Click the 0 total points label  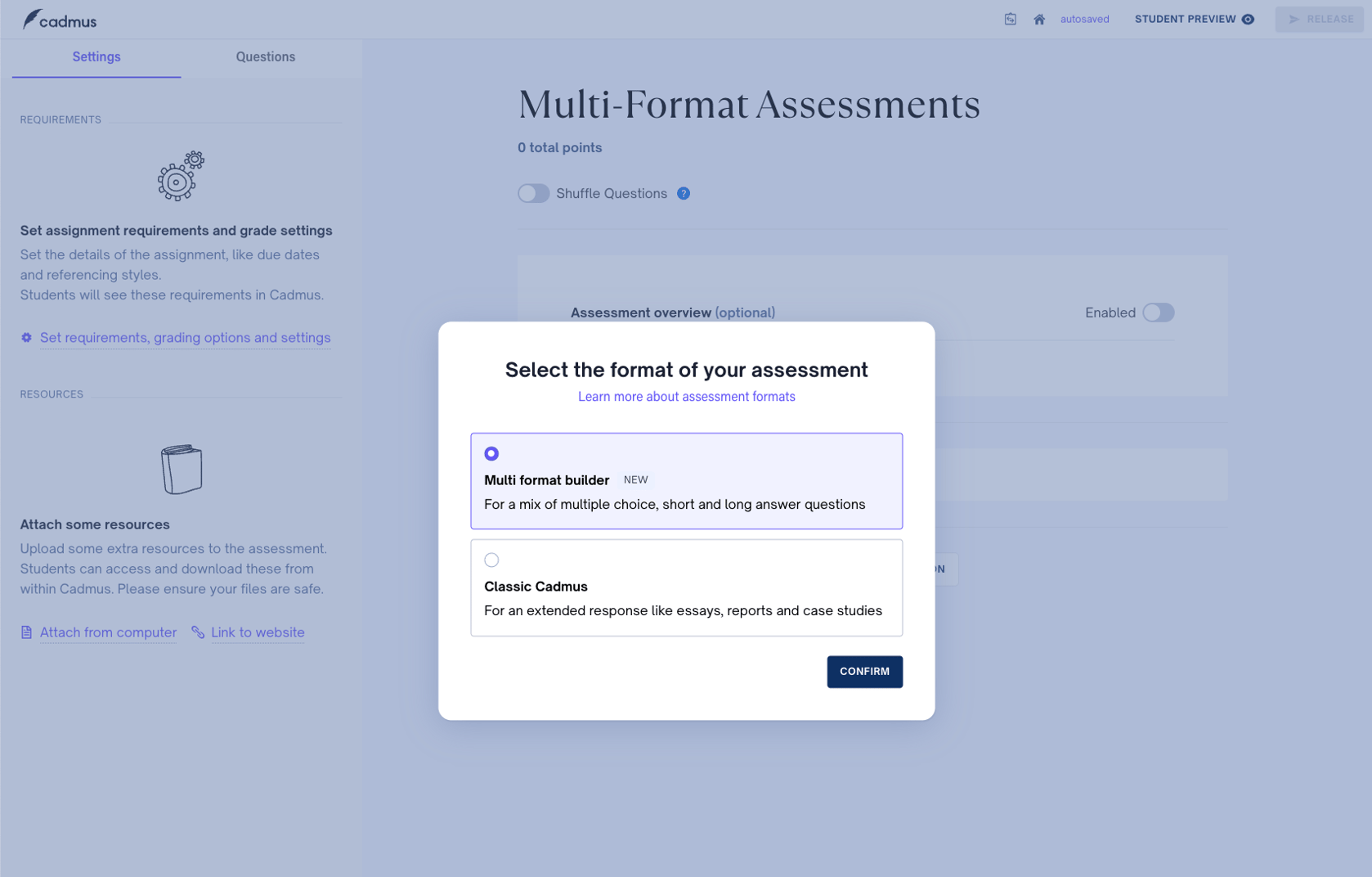[560, 147]
